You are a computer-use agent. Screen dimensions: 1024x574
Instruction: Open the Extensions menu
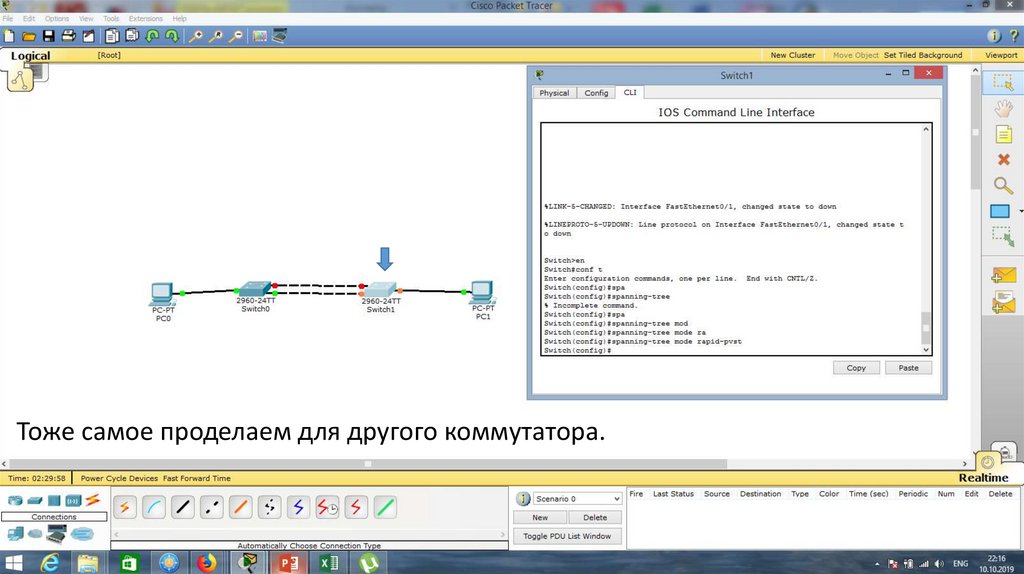(146, 19)
